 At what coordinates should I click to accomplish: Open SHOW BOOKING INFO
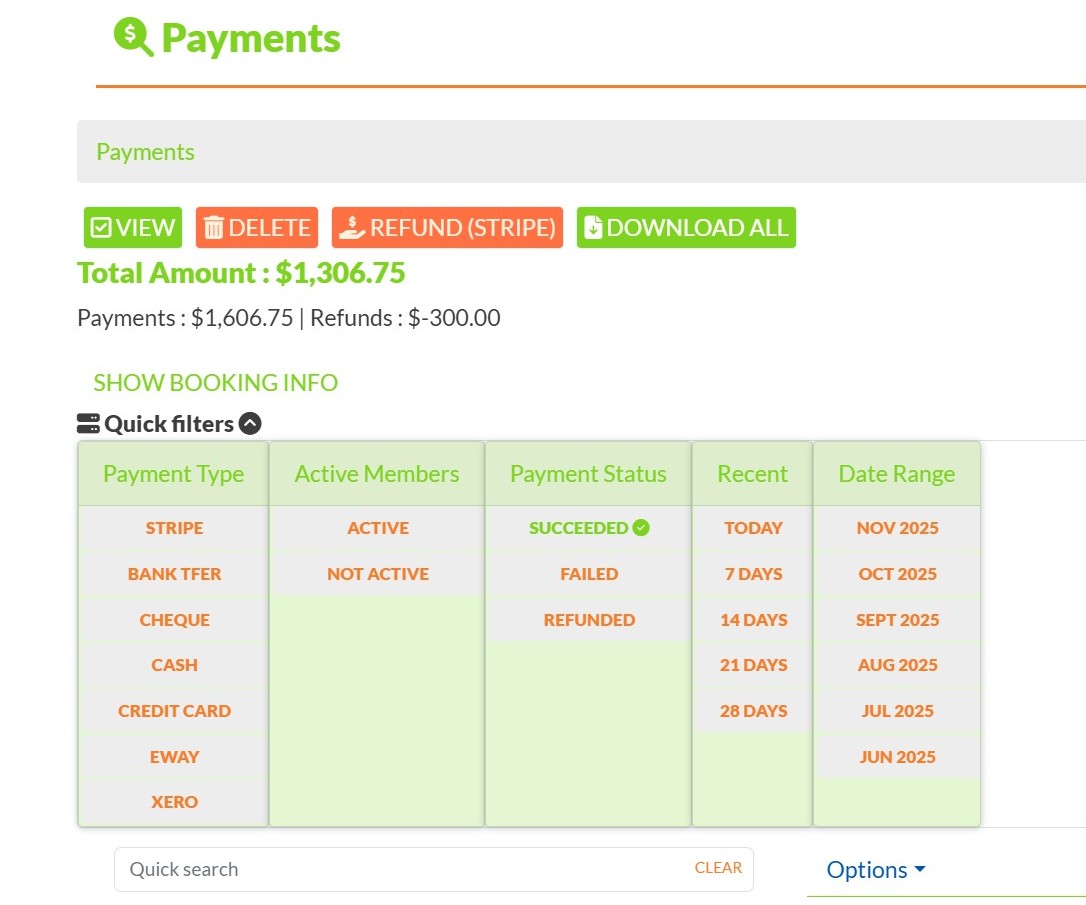pos(215,382)
